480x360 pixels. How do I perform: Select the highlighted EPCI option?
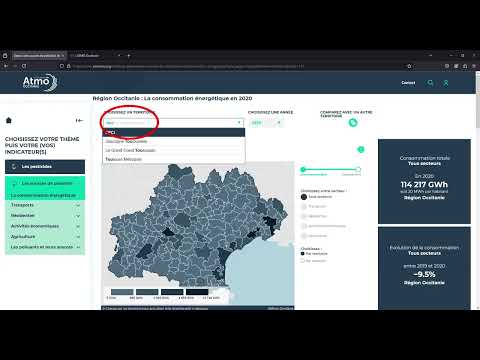[174, 132]
